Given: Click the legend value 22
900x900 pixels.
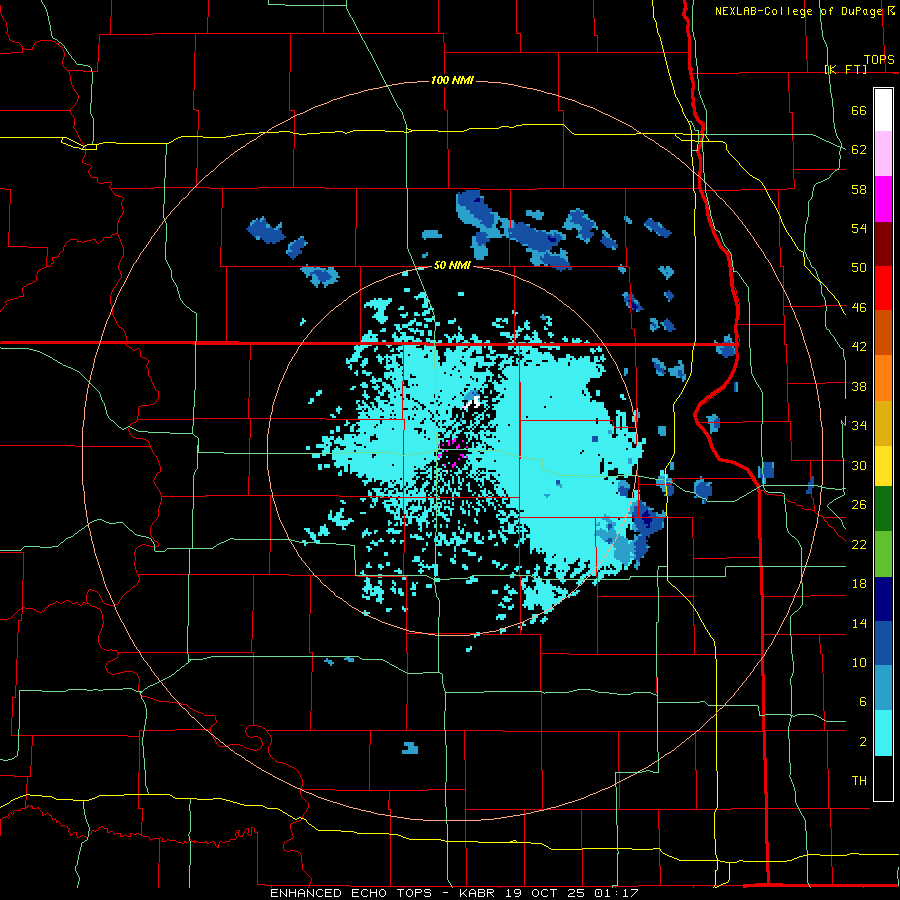Looking at the screenshot, I should pyautogui.click(x=859, y=544).
